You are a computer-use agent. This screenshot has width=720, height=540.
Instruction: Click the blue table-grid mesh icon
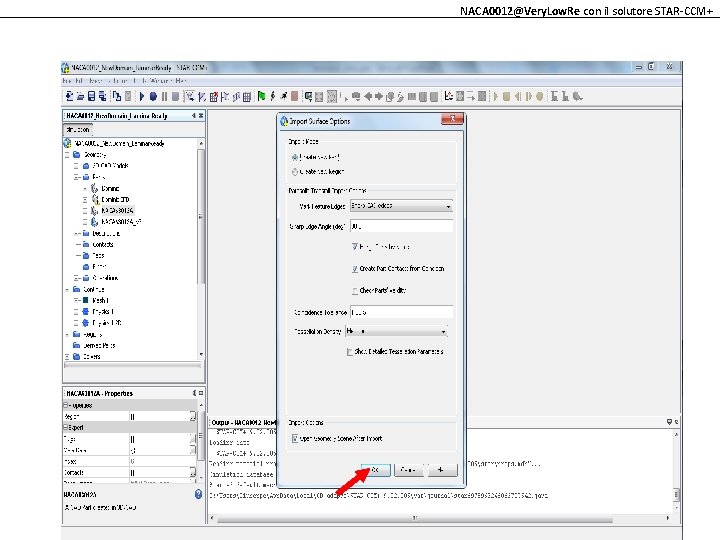tap(247, 96)
